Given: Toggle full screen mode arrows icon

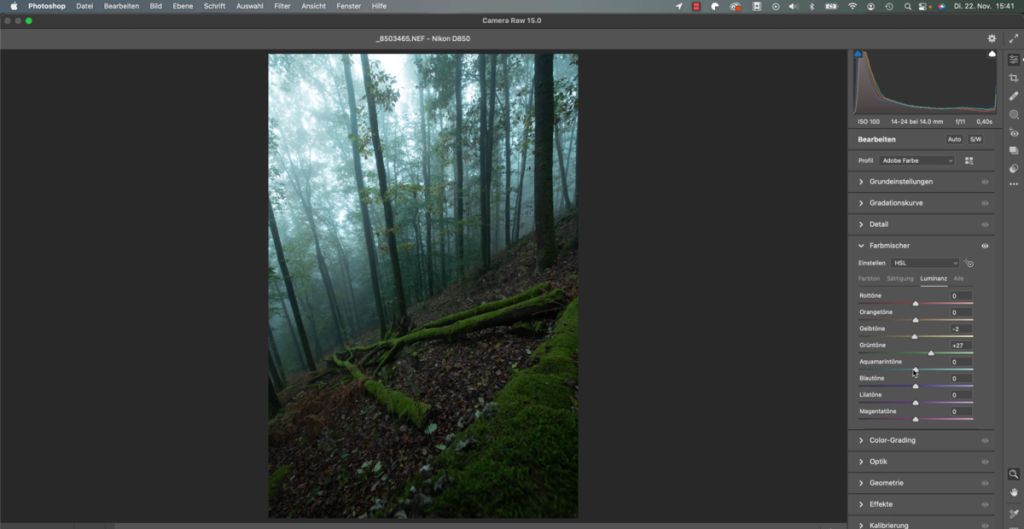Looking at the screenshot, I should tap(1014, 39).
